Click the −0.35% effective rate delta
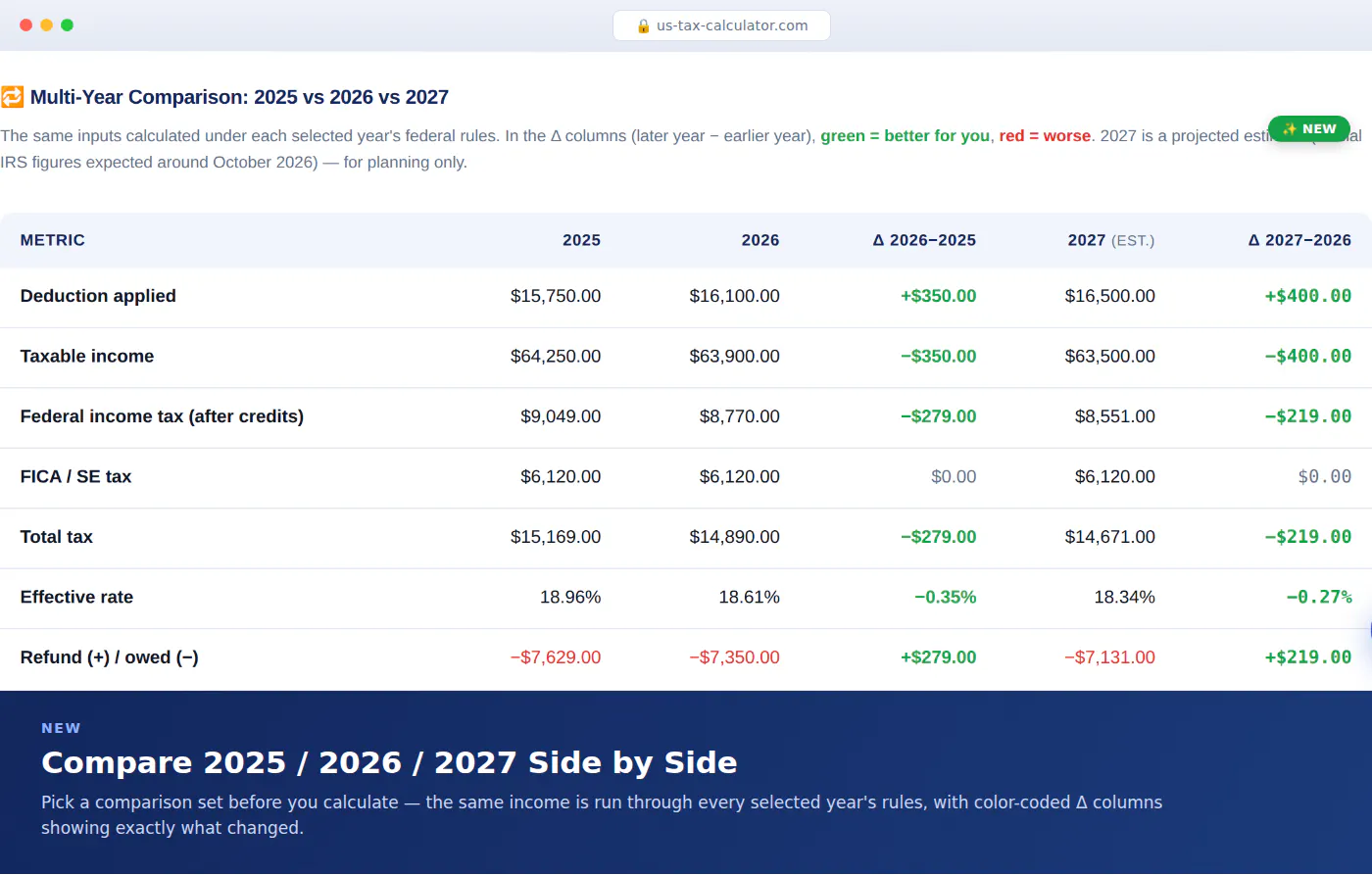 point(946,597)
